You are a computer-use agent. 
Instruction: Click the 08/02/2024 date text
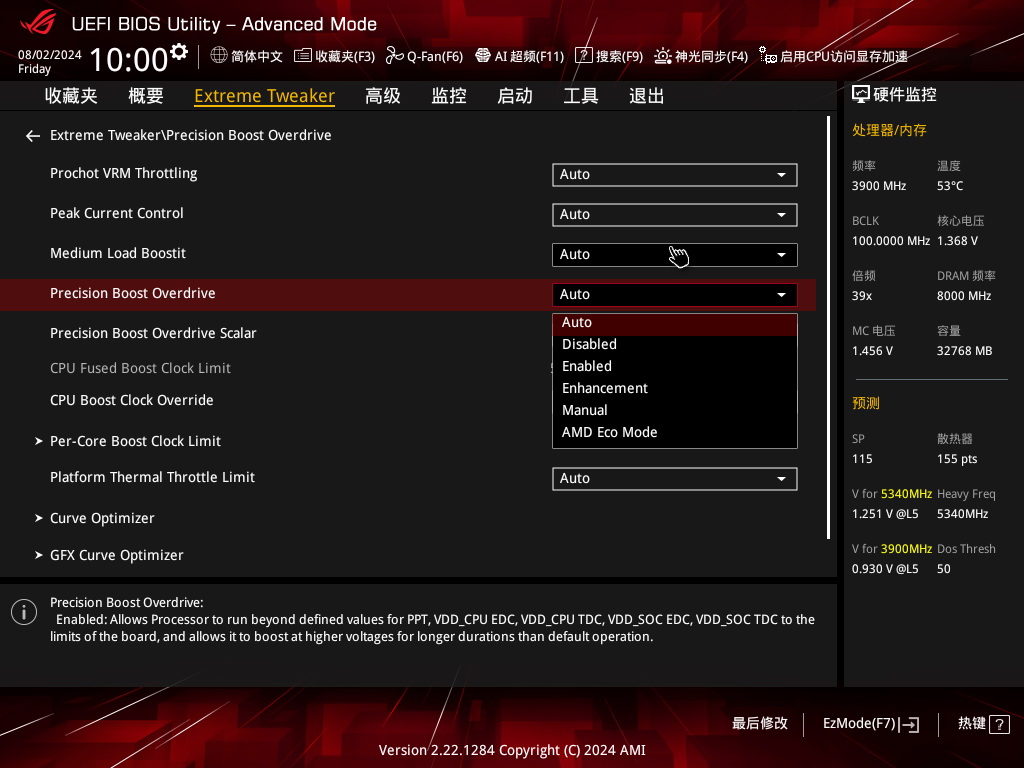pyautogui.click(x=50, y=55)
